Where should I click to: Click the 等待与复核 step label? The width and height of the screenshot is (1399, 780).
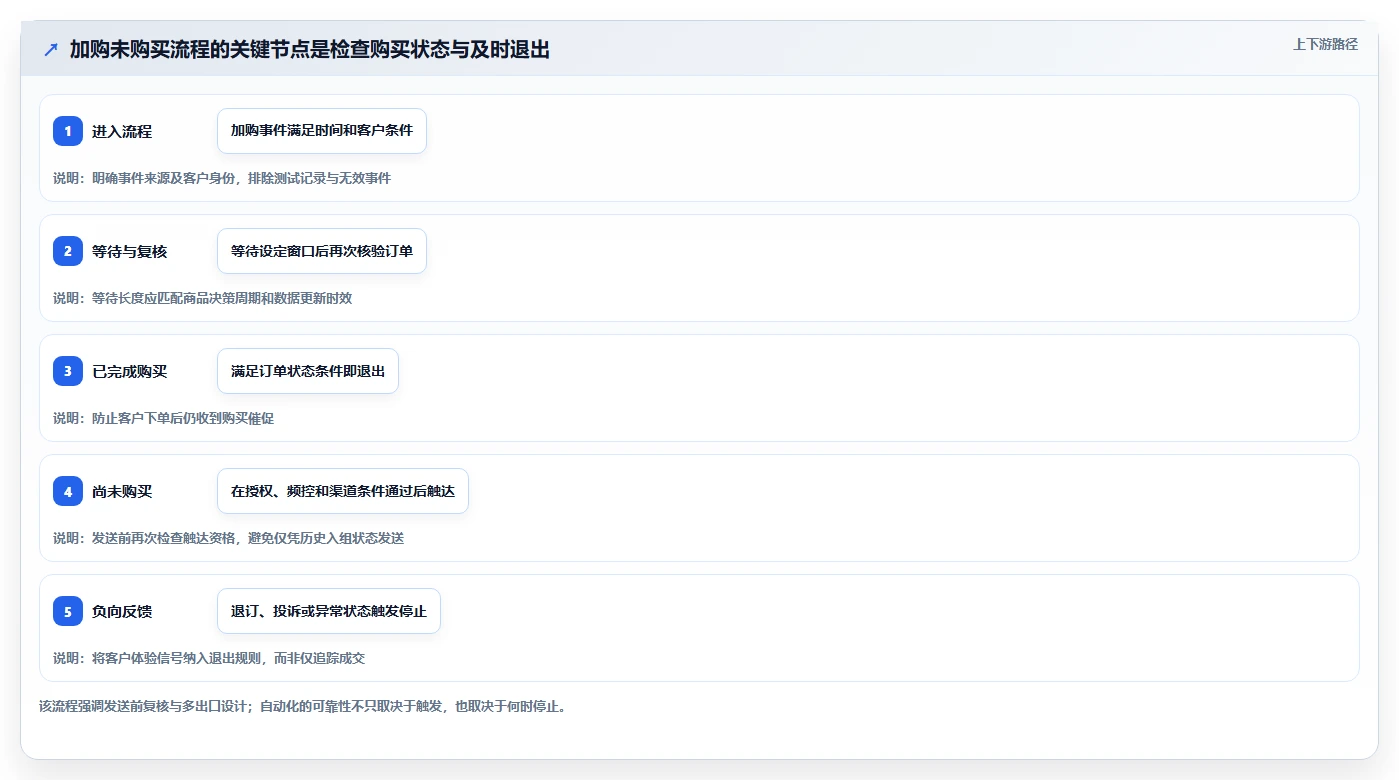coord(130,251)
